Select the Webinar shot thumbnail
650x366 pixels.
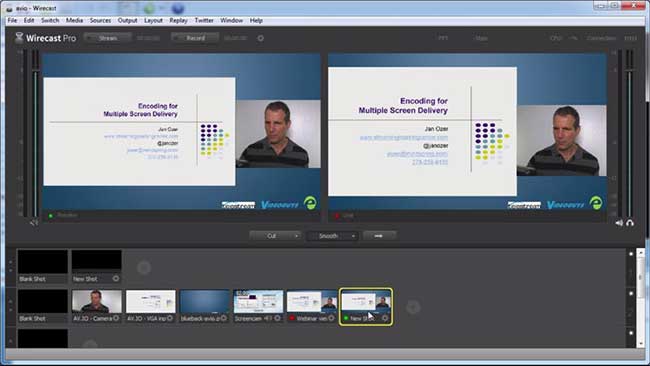tap(312, 301)
